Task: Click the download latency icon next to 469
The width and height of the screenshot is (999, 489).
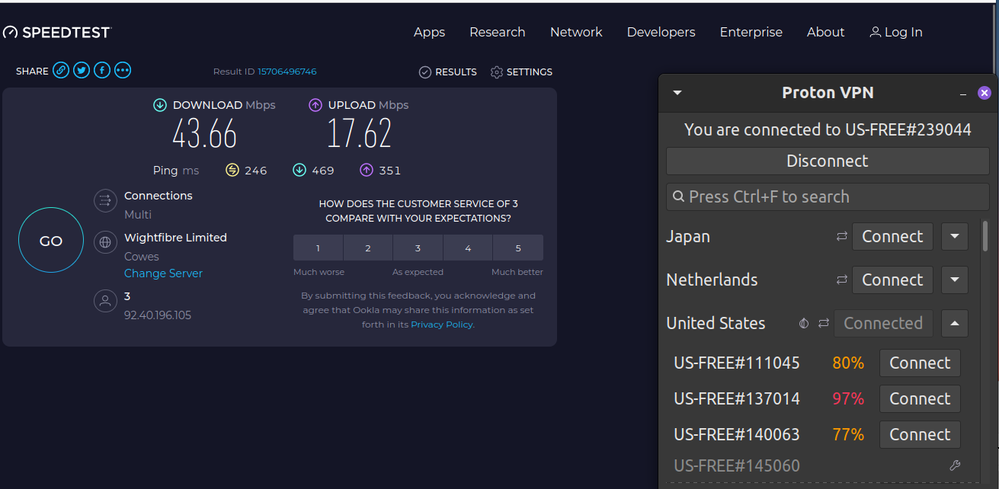Action: tap(299, 170)
